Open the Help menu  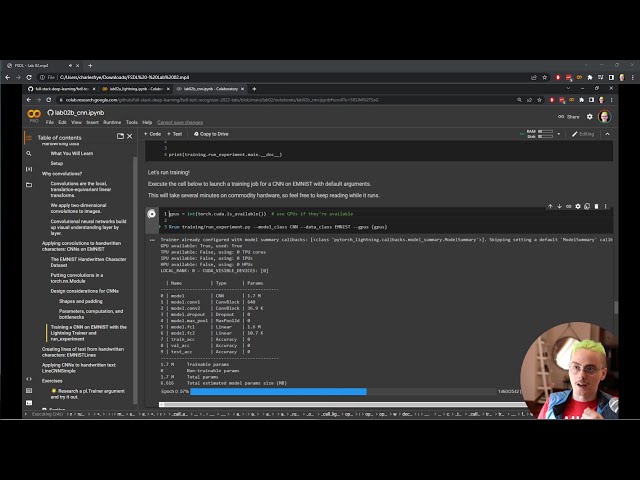click(x=147, y=122)
